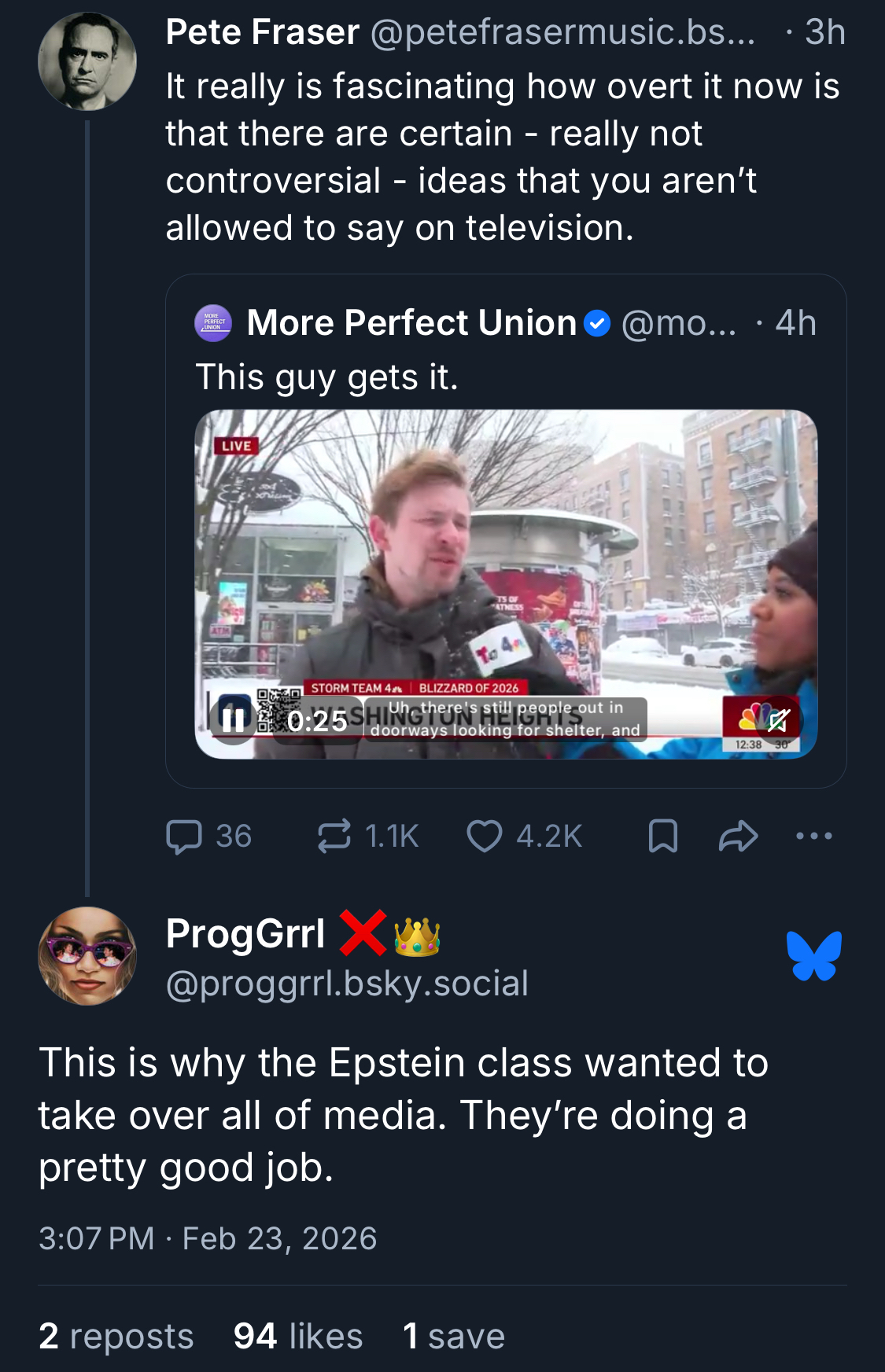Open ProgGrrl's profile avatar

tap(87, 956)
